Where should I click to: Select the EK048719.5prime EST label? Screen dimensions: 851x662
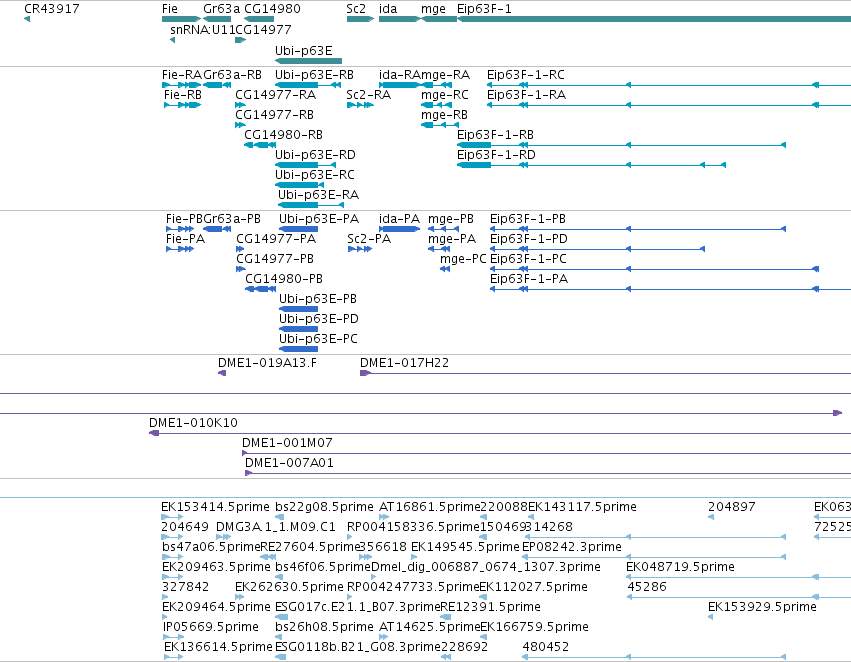tap(680, 567)
